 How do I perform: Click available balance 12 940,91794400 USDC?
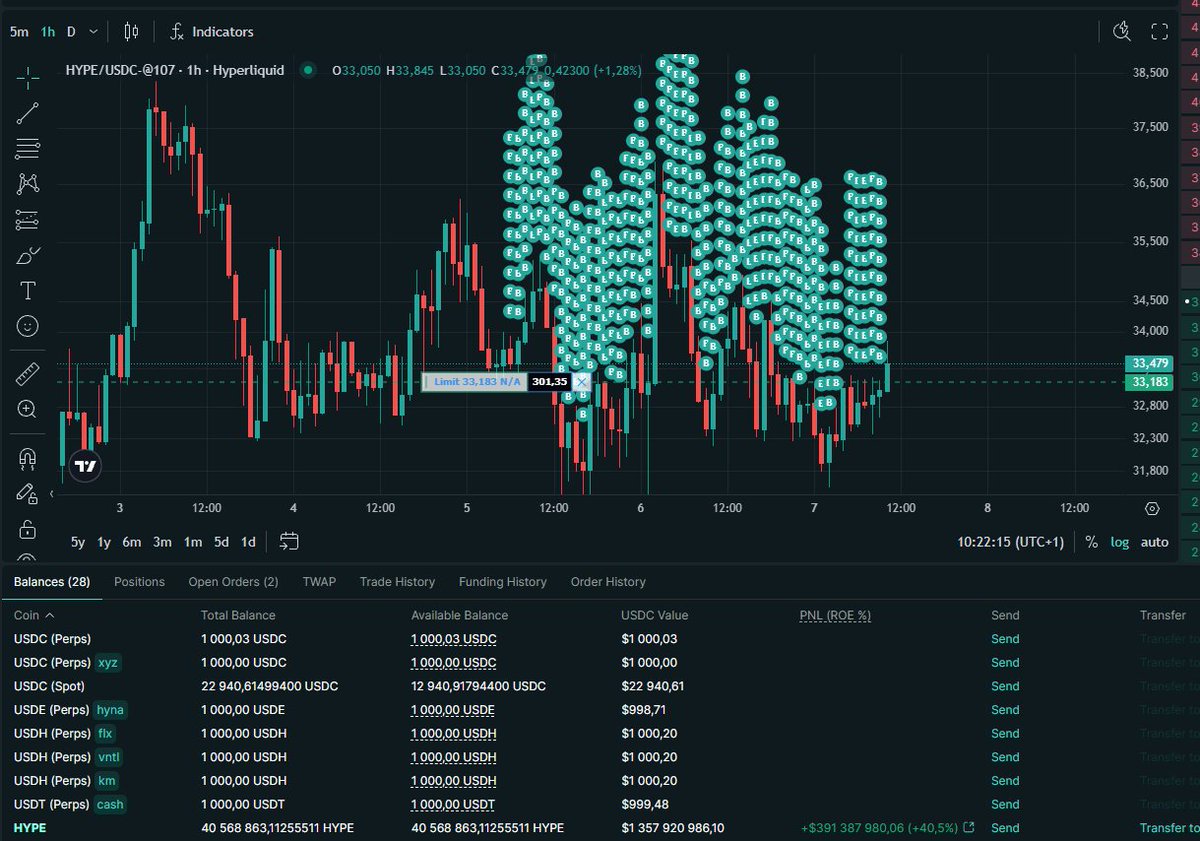(478, 686)
